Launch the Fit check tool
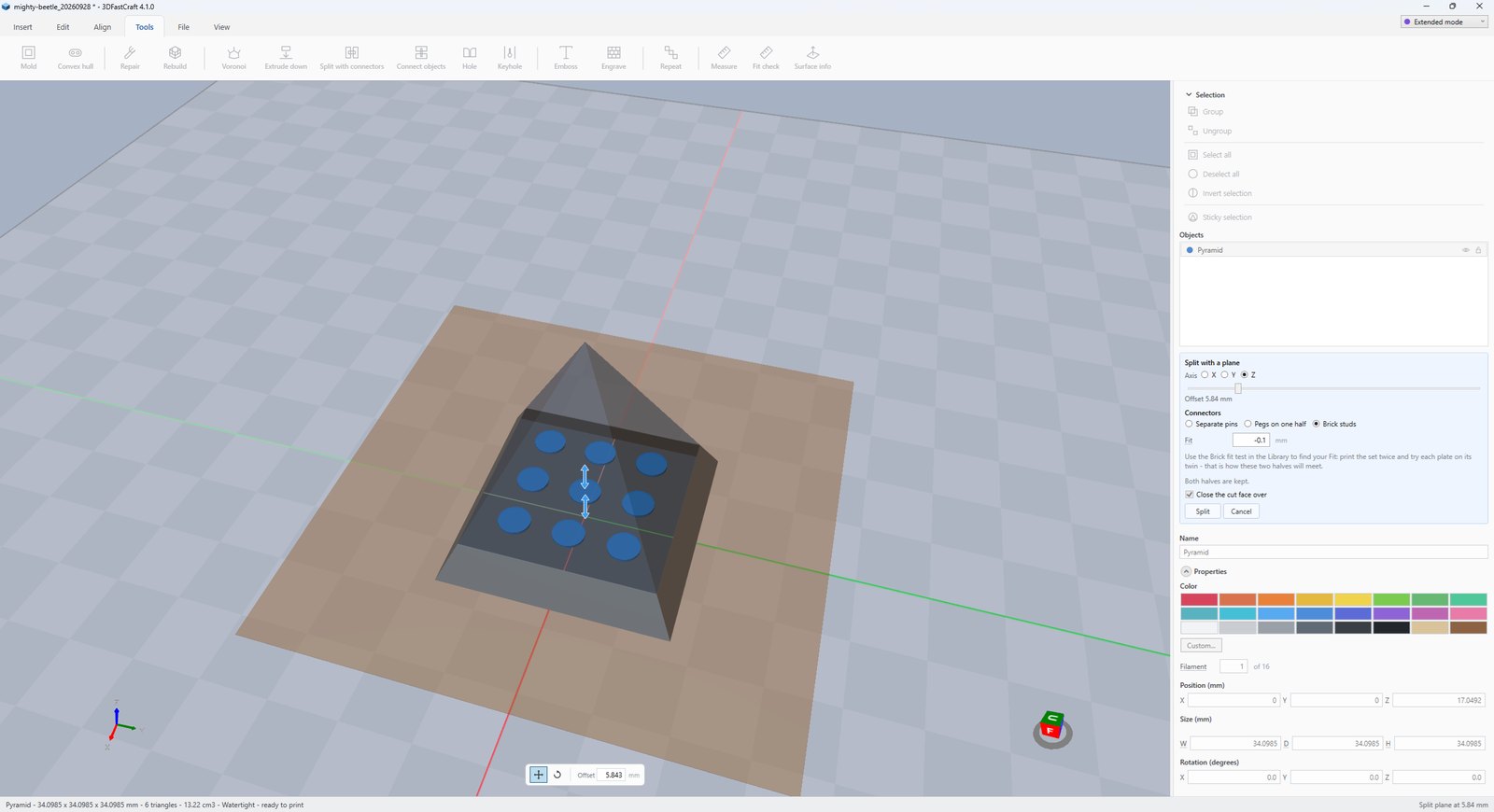Screen dimensions: 1494x812 (766, 57)
